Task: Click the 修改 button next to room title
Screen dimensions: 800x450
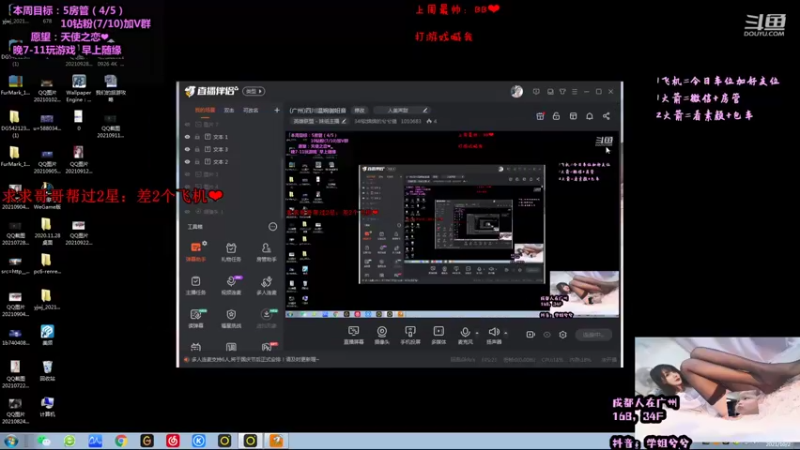Action: [x=360, y=110]
